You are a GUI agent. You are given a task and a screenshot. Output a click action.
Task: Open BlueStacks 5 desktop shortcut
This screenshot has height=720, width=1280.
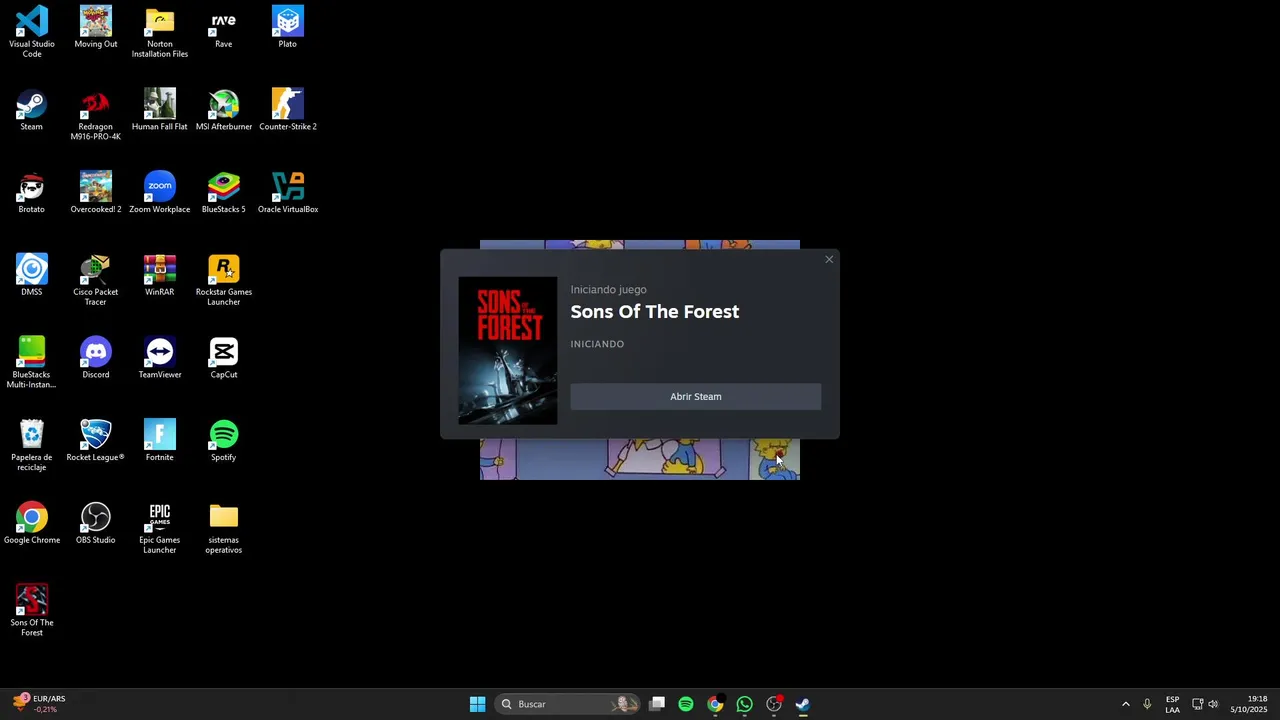point(224,193)
